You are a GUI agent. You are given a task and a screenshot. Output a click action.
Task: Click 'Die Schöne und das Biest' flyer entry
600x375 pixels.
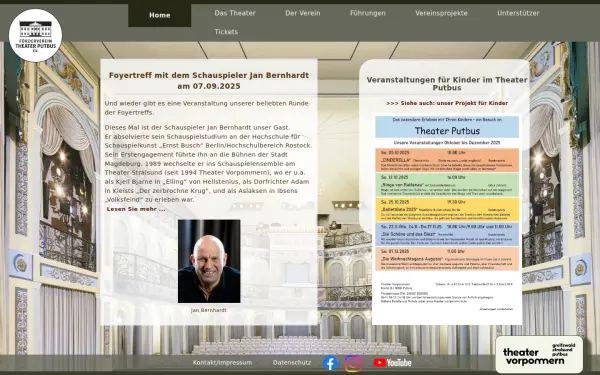click(447, 234)
